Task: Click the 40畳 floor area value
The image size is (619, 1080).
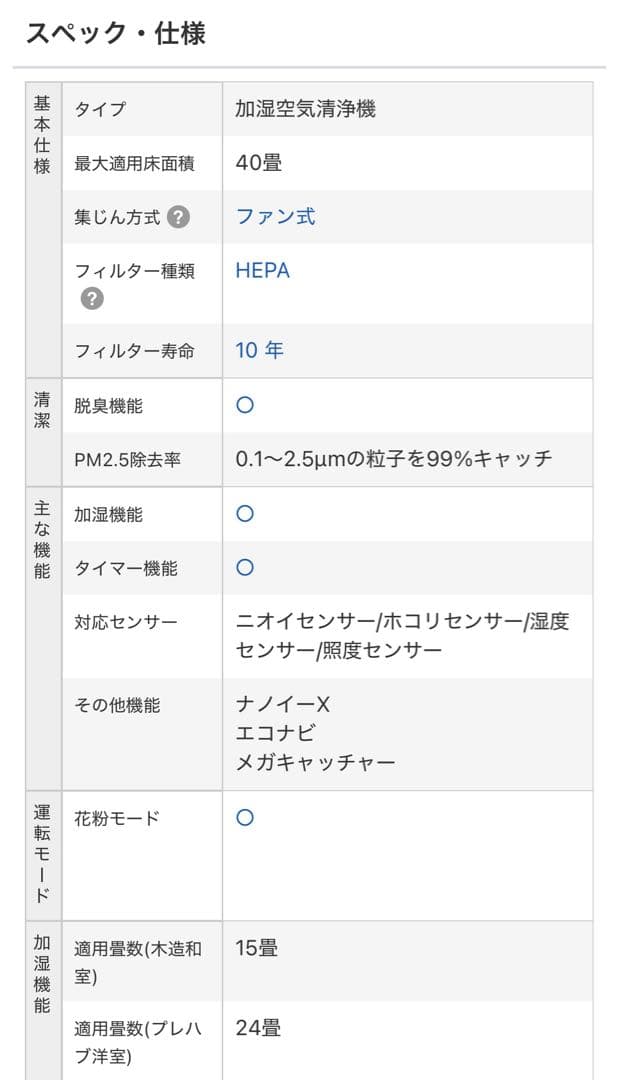Action: (x=258, y=162)
